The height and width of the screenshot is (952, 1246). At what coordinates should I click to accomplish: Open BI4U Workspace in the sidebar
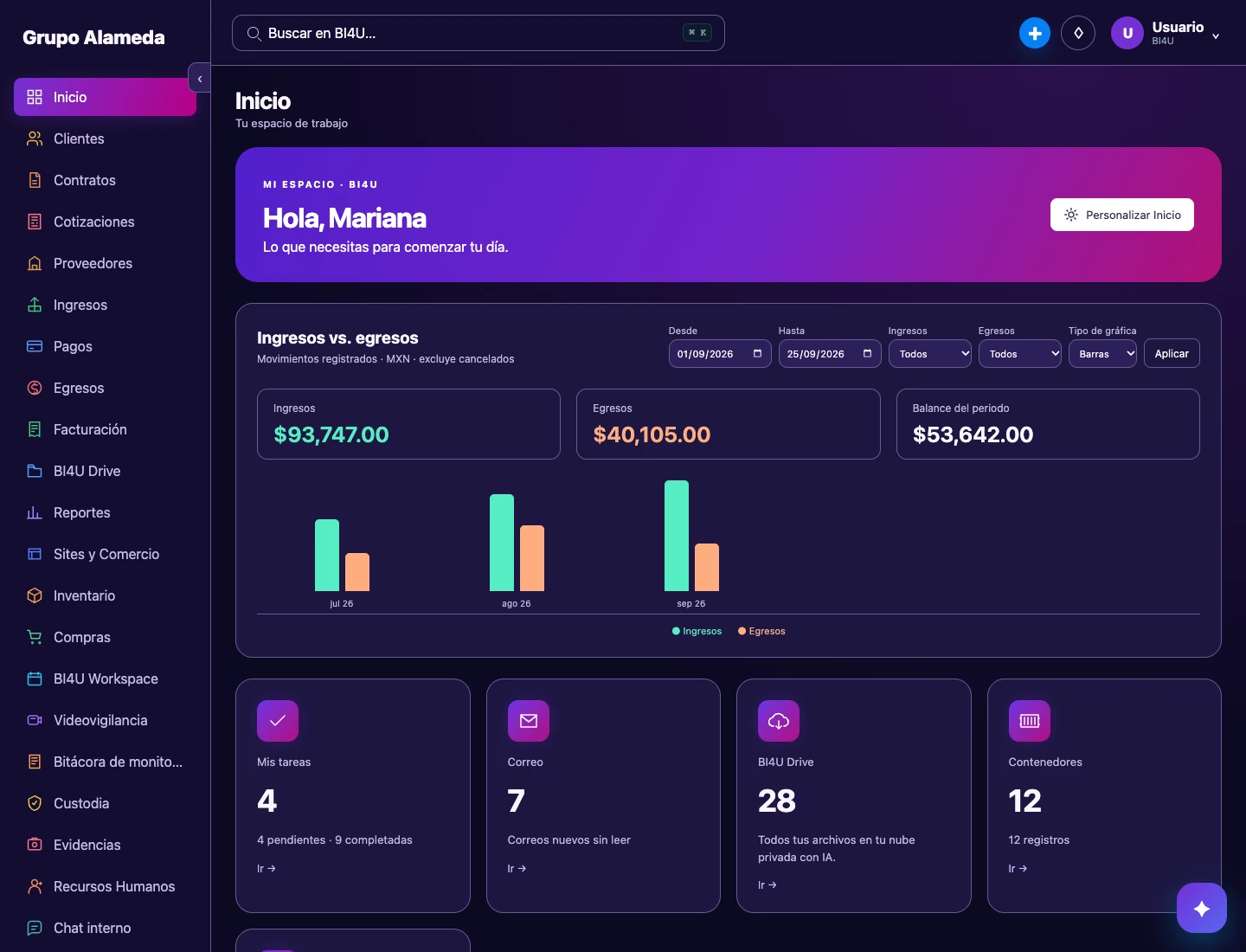[105, 679]
